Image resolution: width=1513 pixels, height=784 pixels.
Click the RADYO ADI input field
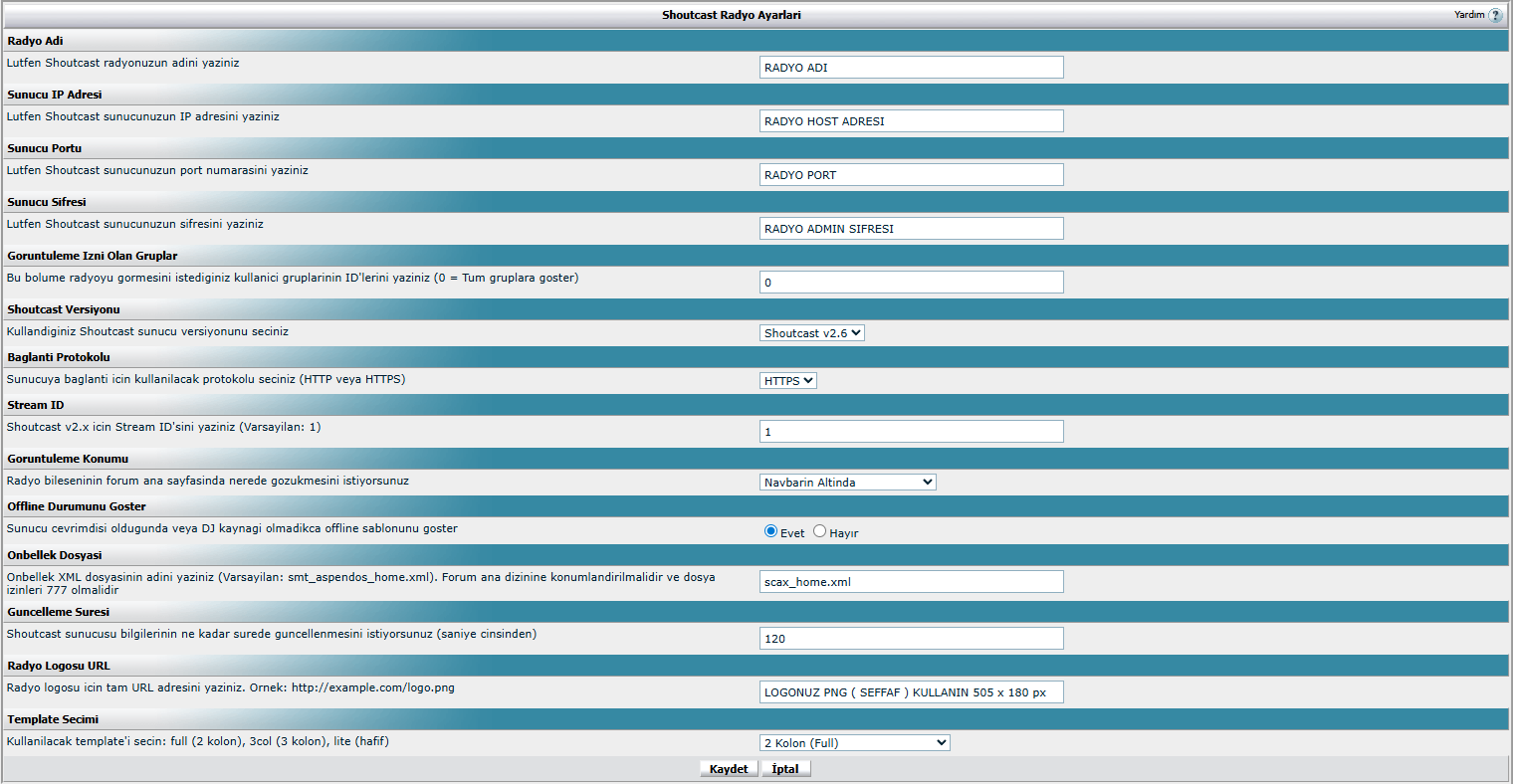click(x=911, y=68)
